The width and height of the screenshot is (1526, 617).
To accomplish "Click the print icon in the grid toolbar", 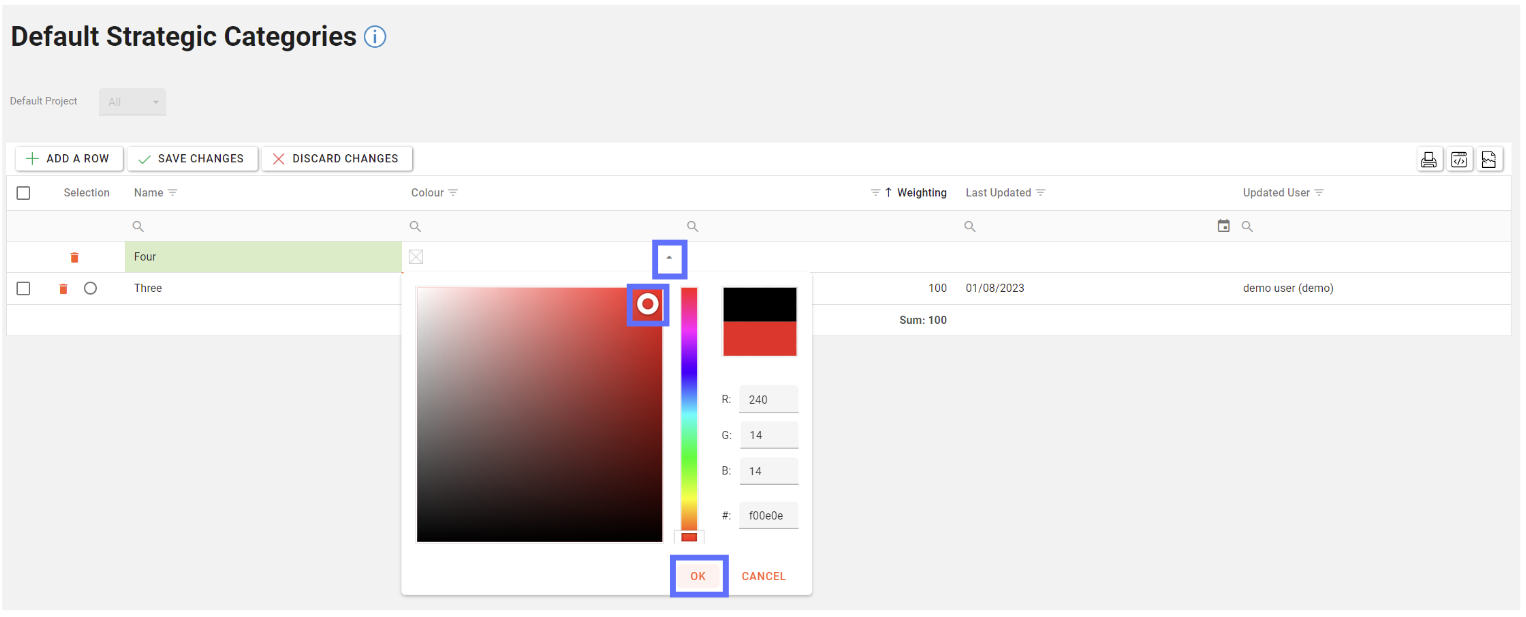I will pos(1429,159).
